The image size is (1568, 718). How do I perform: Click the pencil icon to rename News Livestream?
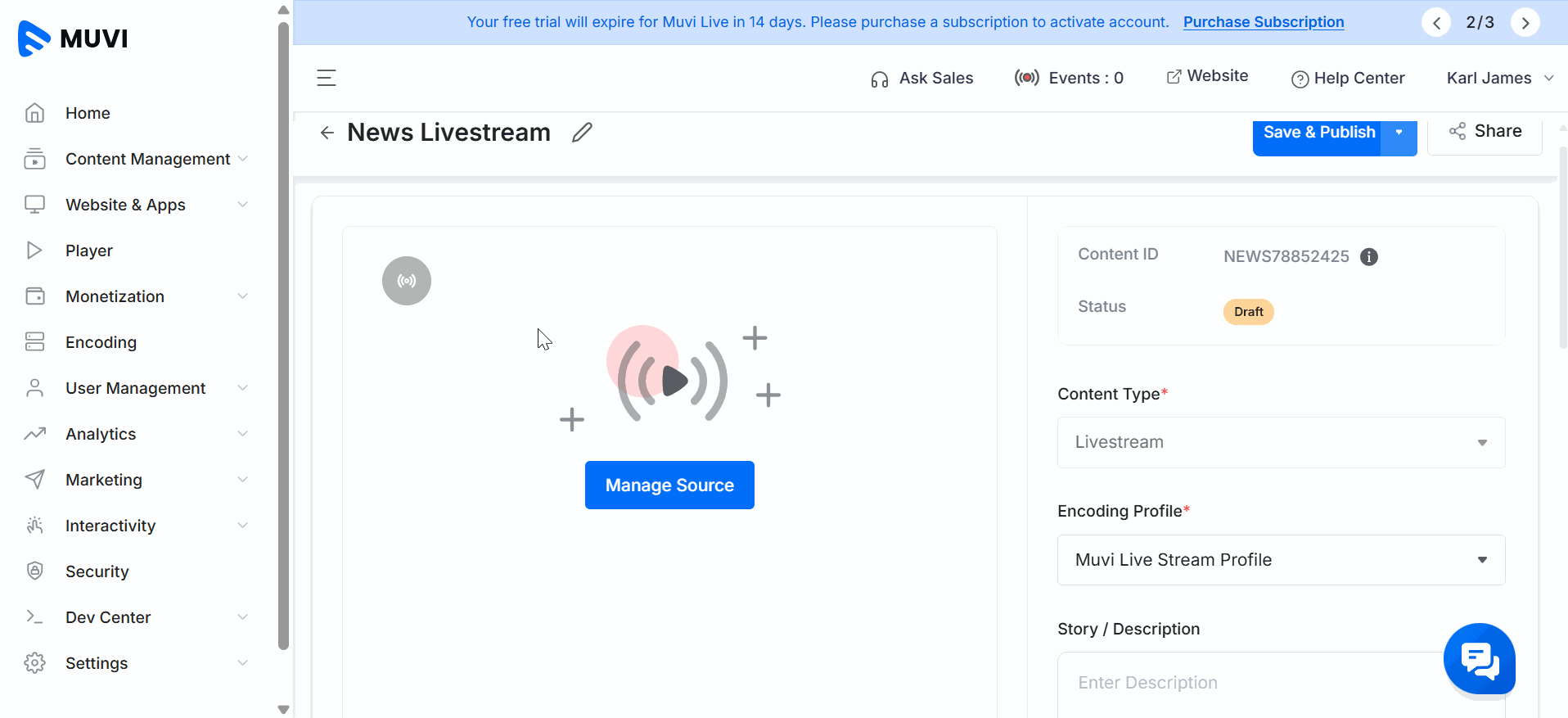582,133
